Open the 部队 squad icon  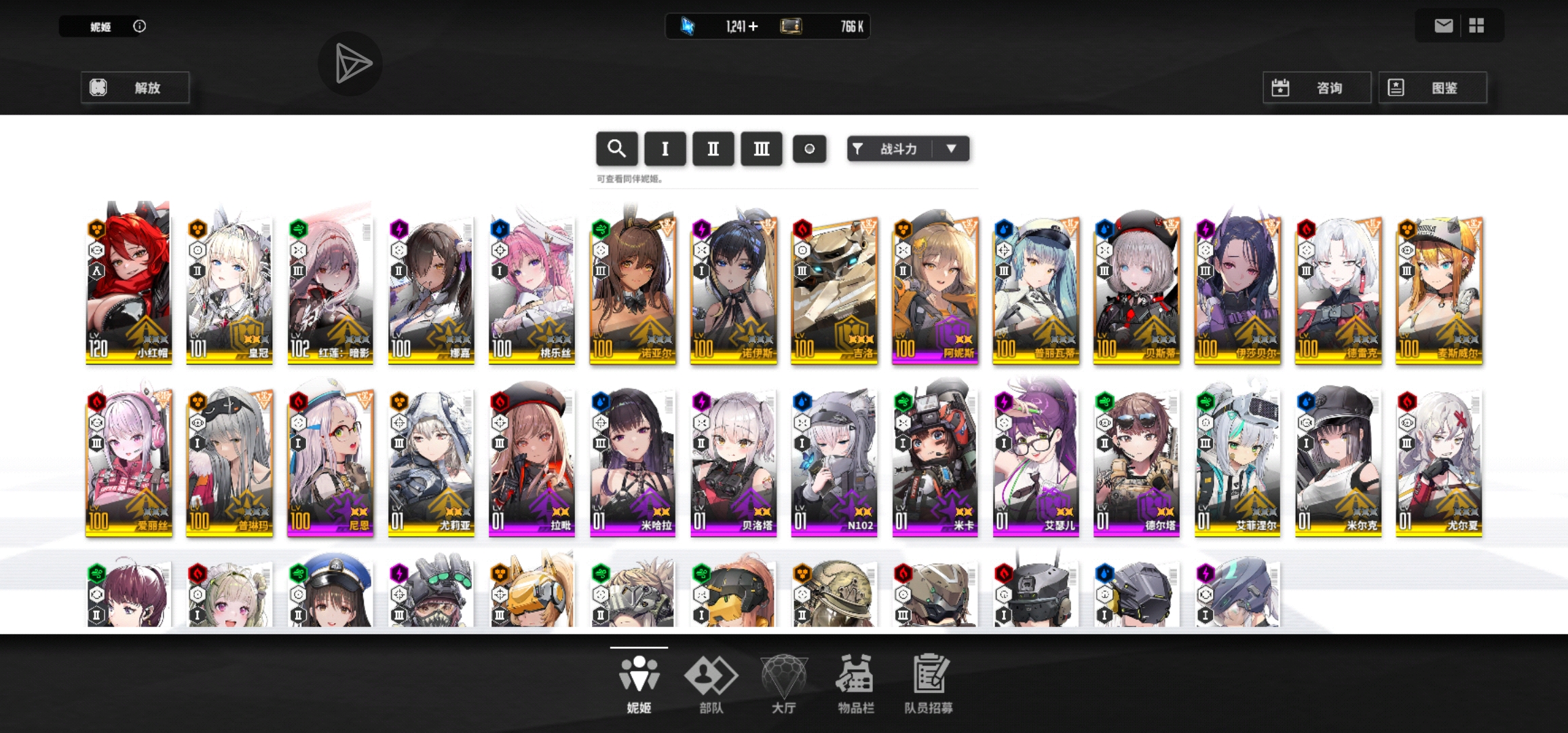coord(711,683)
